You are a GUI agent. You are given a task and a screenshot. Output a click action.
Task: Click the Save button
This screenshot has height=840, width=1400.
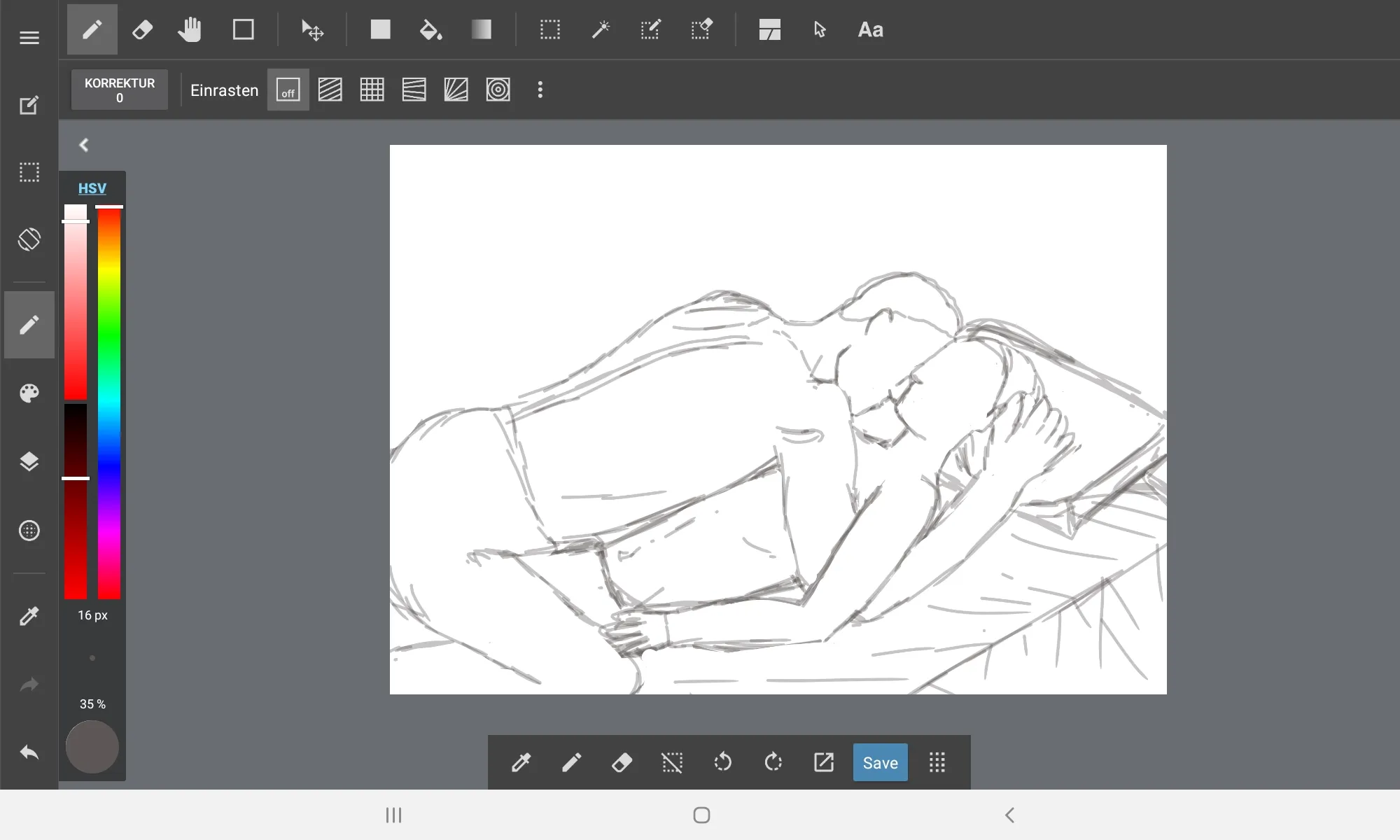click(880, 762)
